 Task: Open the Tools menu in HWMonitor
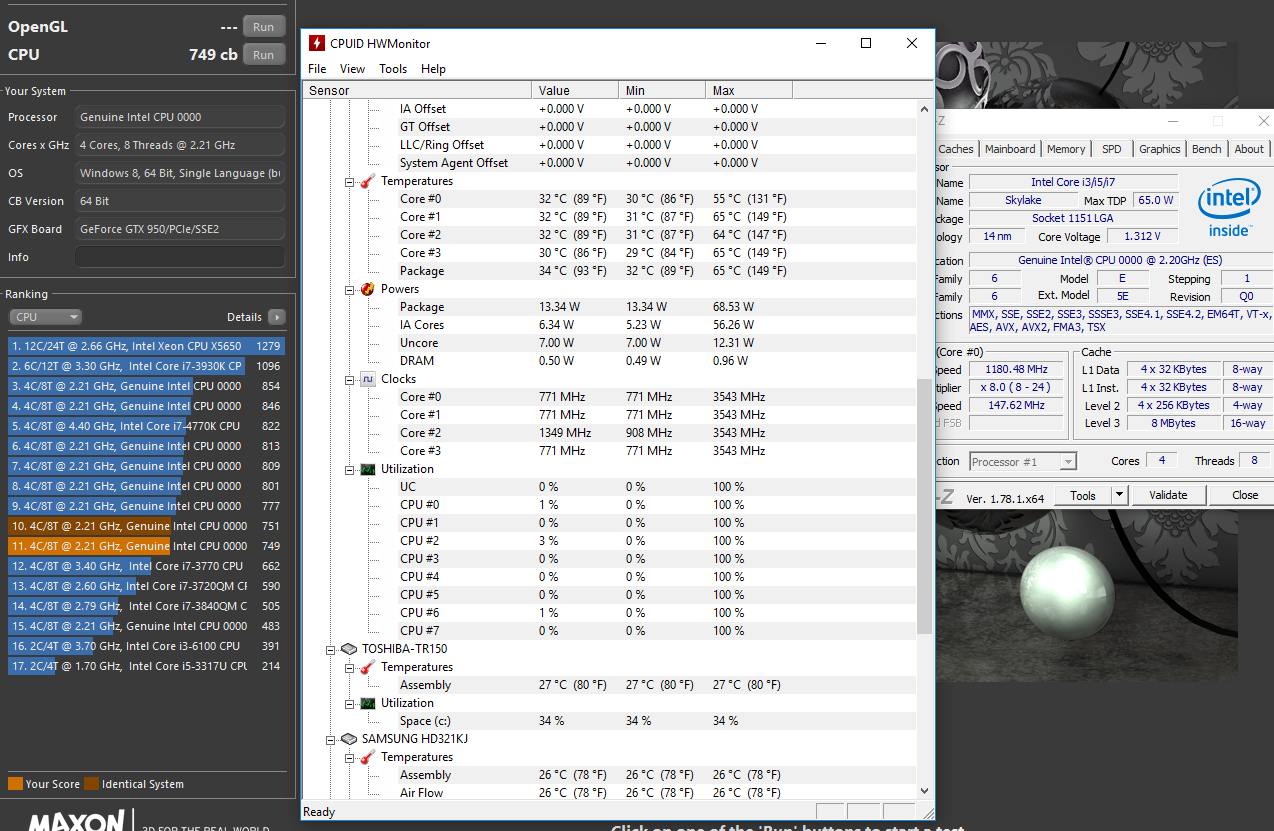tap(393, 69)
